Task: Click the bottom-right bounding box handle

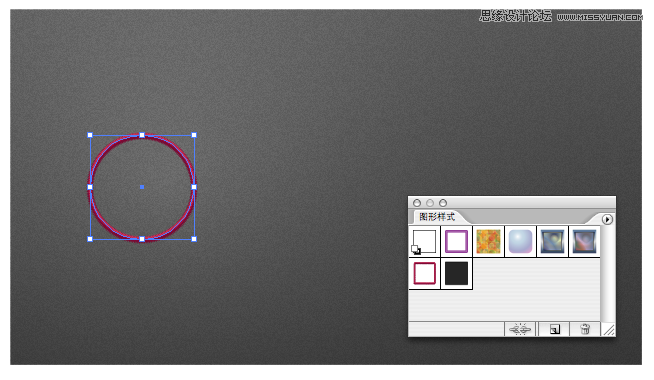Action: click(194, 239)
